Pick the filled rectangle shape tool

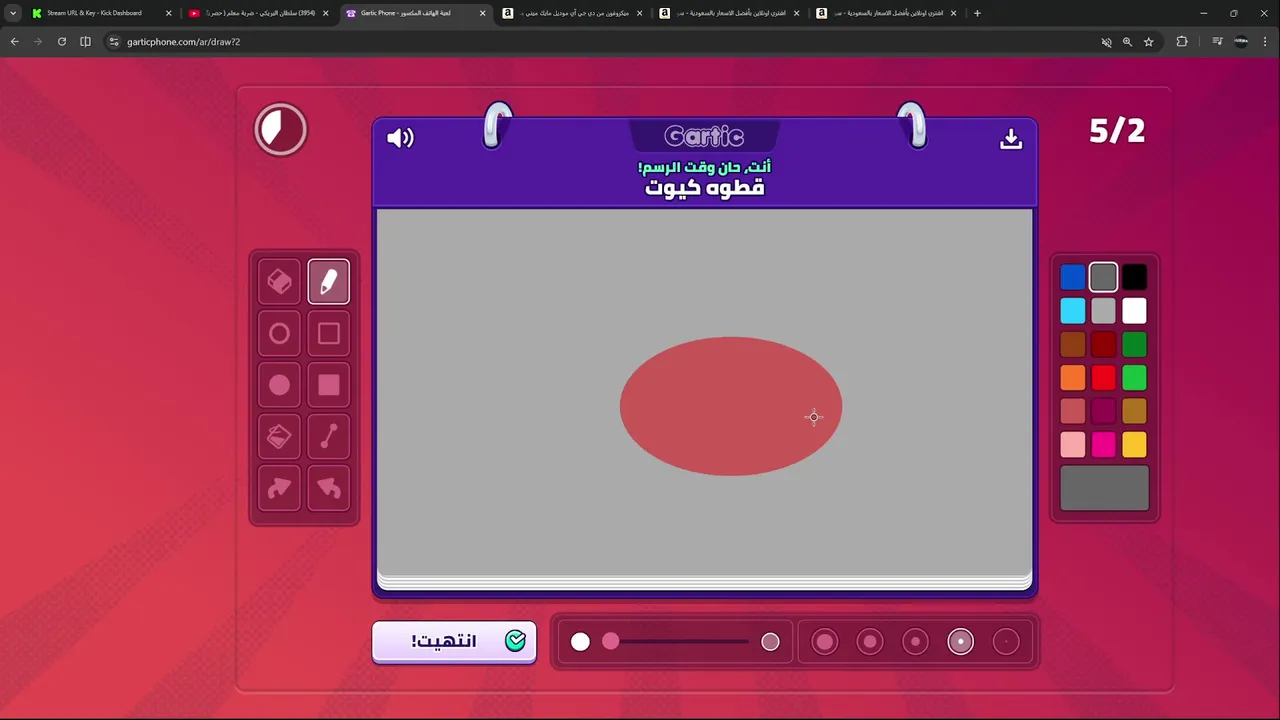pyautogui.click(x=329, y=385)
